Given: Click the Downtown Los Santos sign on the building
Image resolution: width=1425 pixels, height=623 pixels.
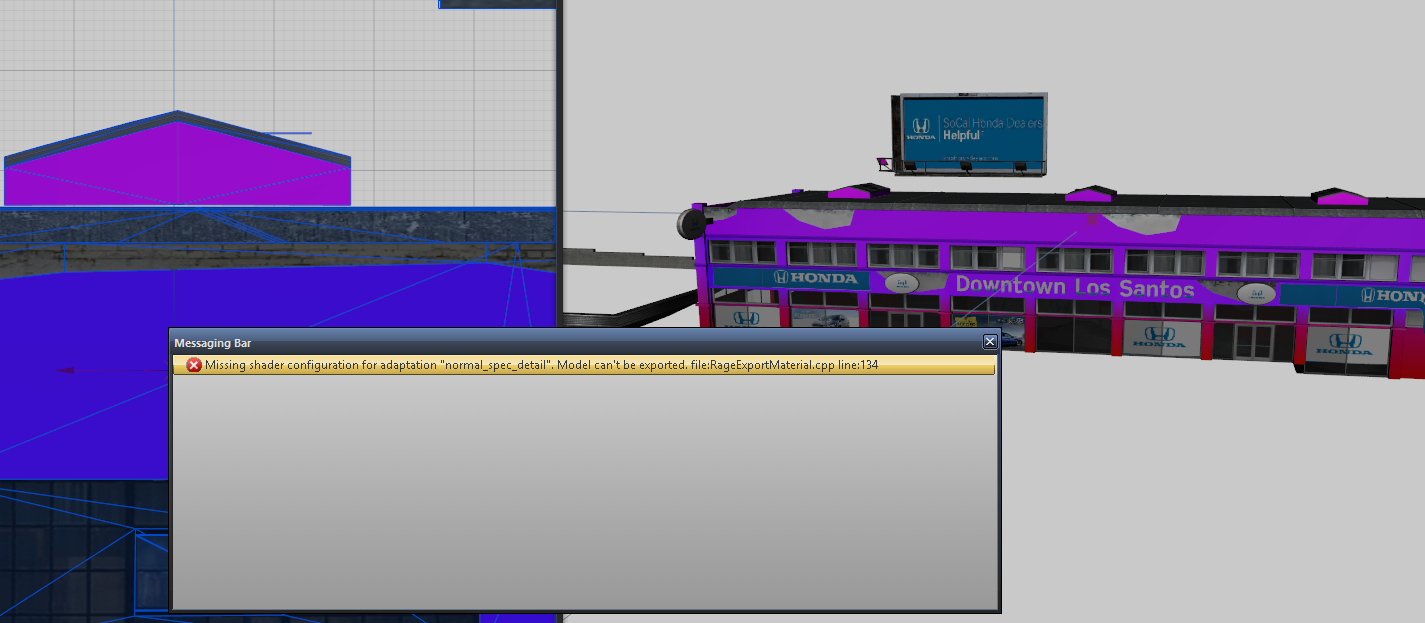Looking at the screenshot, I should point(1074,286).
